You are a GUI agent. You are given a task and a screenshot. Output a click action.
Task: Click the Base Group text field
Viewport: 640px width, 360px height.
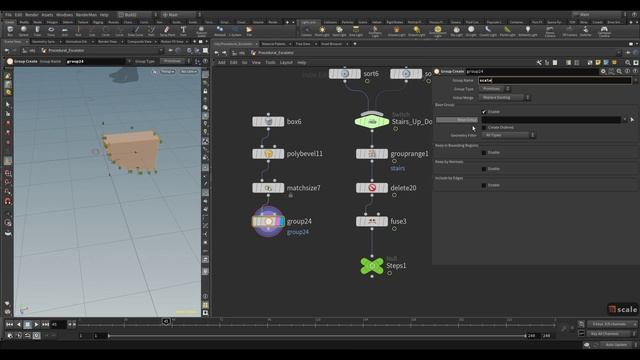tap(551, 120)
